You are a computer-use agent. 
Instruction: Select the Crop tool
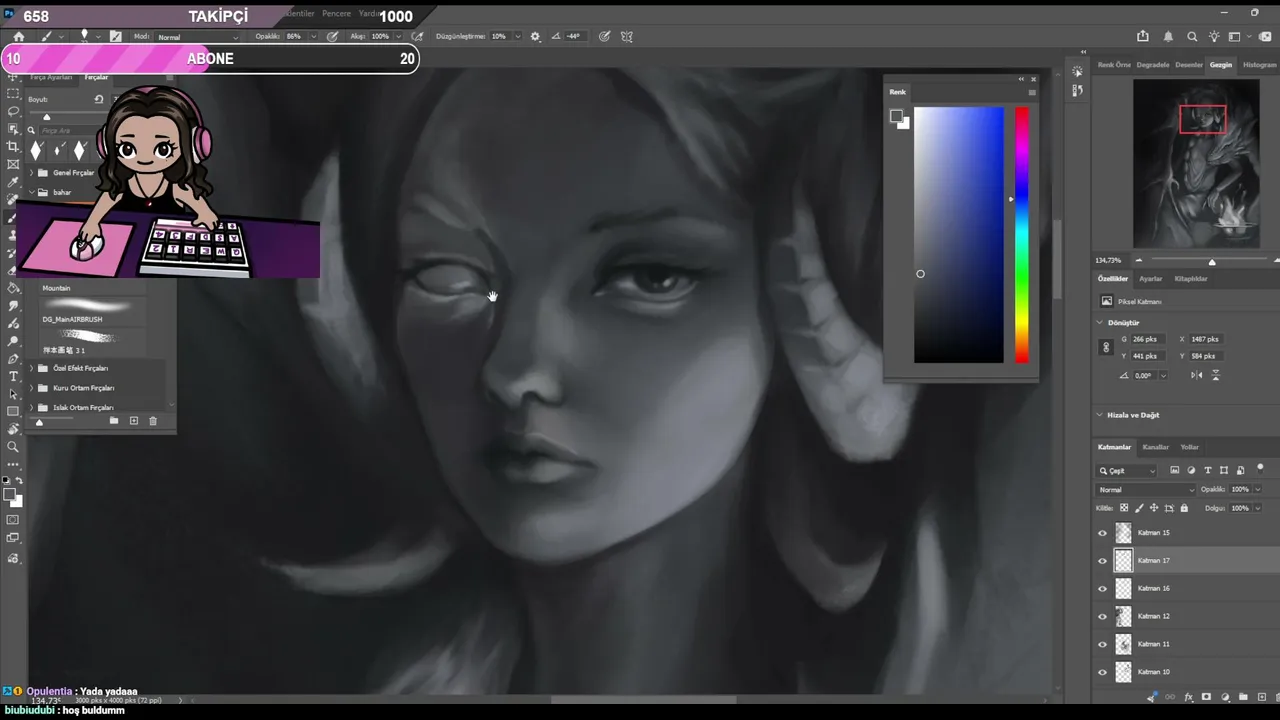(x=13, y=146)
